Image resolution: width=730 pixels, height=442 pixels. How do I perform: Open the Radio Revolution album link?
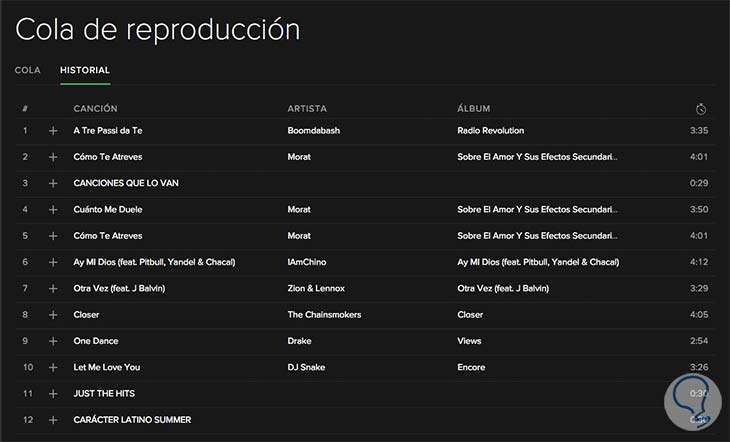(x=490, y=131)
